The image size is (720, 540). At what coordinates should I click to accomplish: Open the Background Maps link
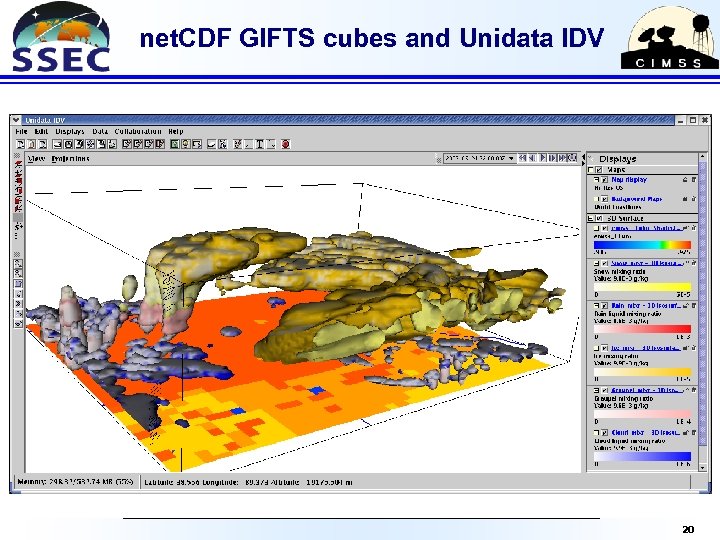(636, 199)
